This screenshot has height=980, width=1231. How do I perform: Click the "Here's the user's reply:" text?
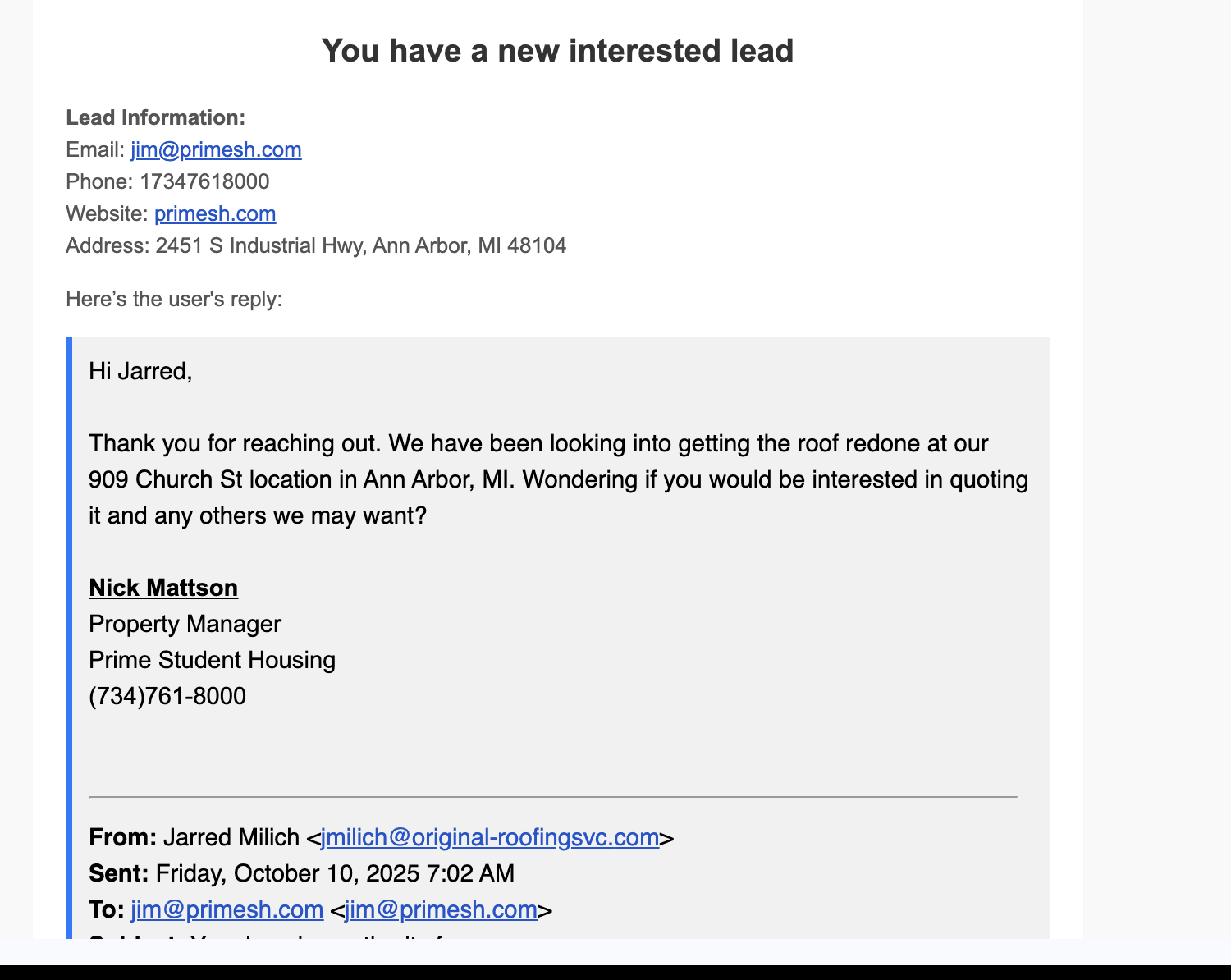[174, 299]
